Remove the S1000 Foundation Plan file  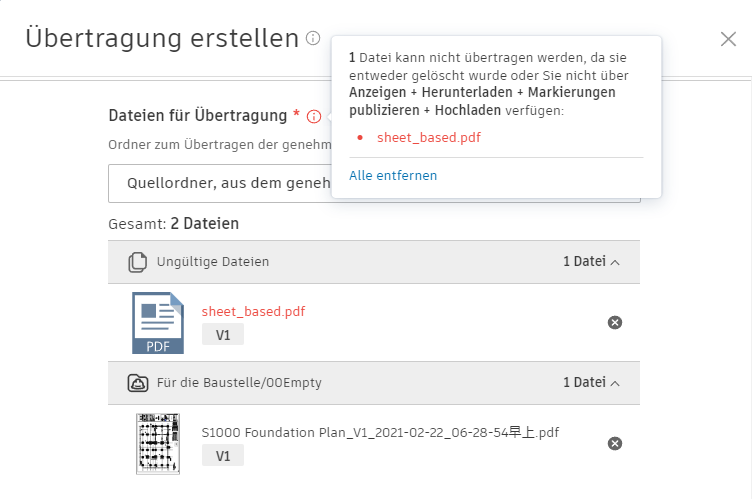(x=615, y=443)
